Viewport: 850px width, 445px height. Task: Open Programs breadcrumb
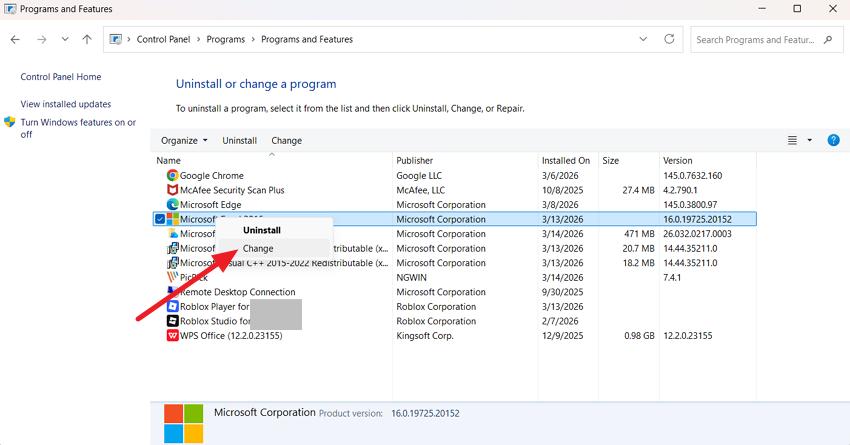coord(226,40)
